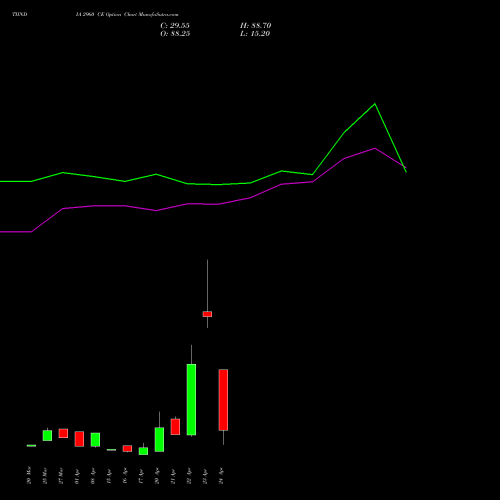The image size is (500, 500).
Task: Select the peak of the purple line
Action: pos(375,148)
